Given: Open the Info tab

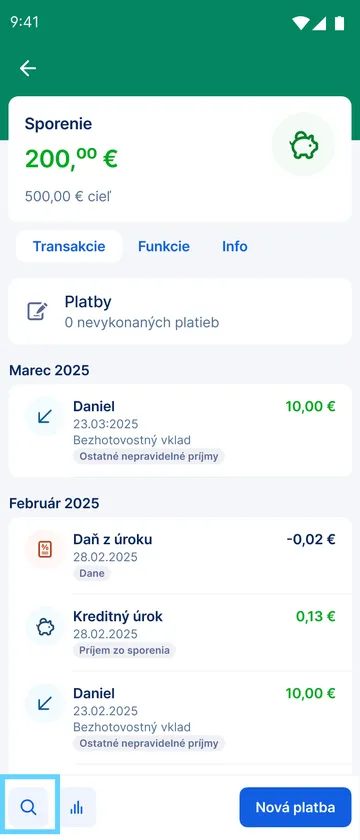Looking at the screenshot, I should 235,246.
